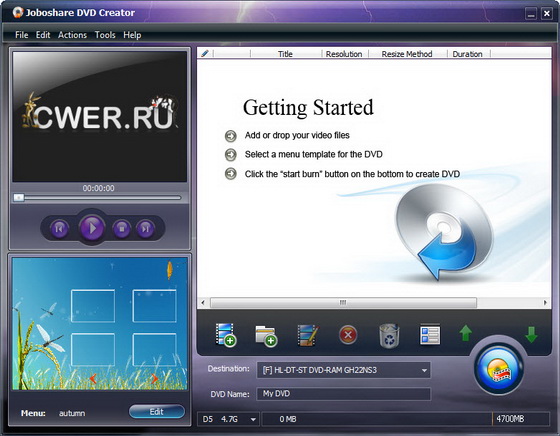Click the Stop playback button

pyautogui.click(x=121, y=228)
